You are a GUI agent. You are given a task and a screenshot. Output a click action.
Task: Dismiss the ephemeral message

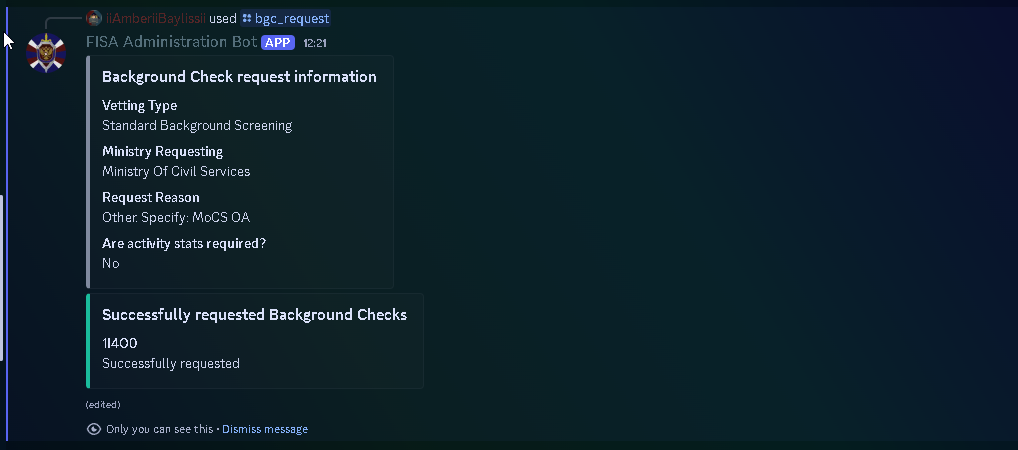(265, 429)
